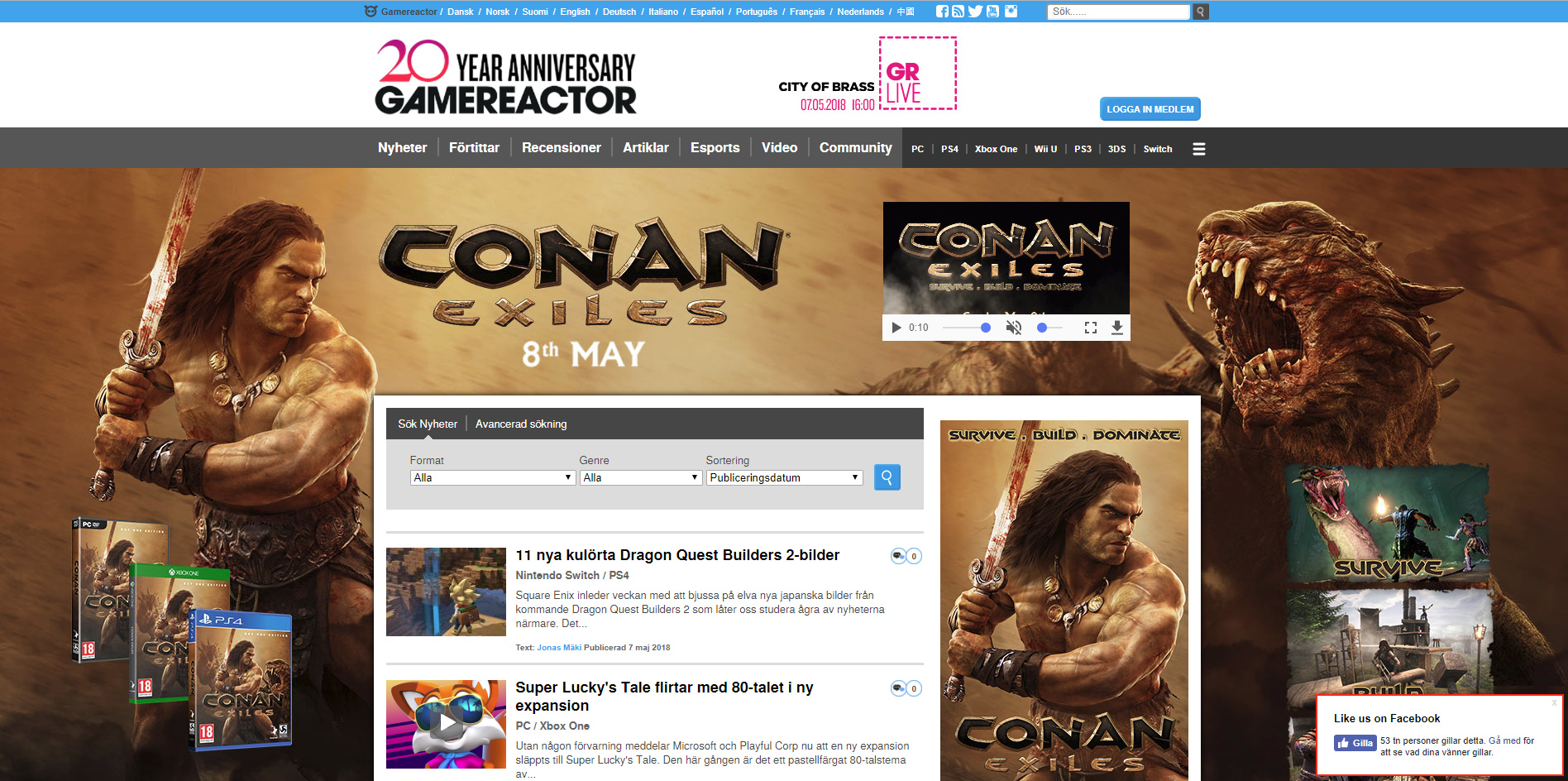Close the Like us on Facebook popup

(x=1554, y=703)
